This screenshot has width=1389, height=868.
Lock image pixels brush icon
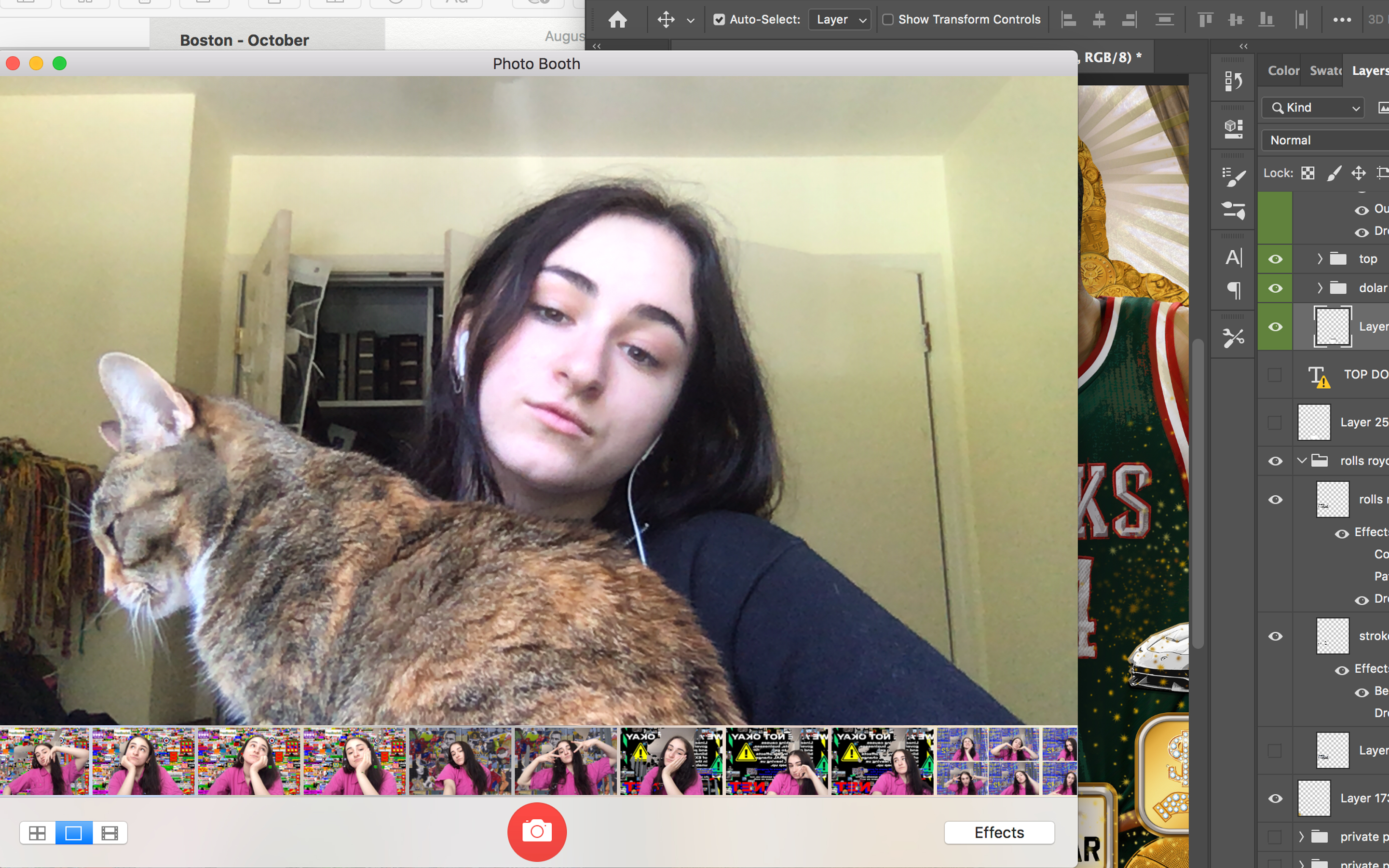1334,173
